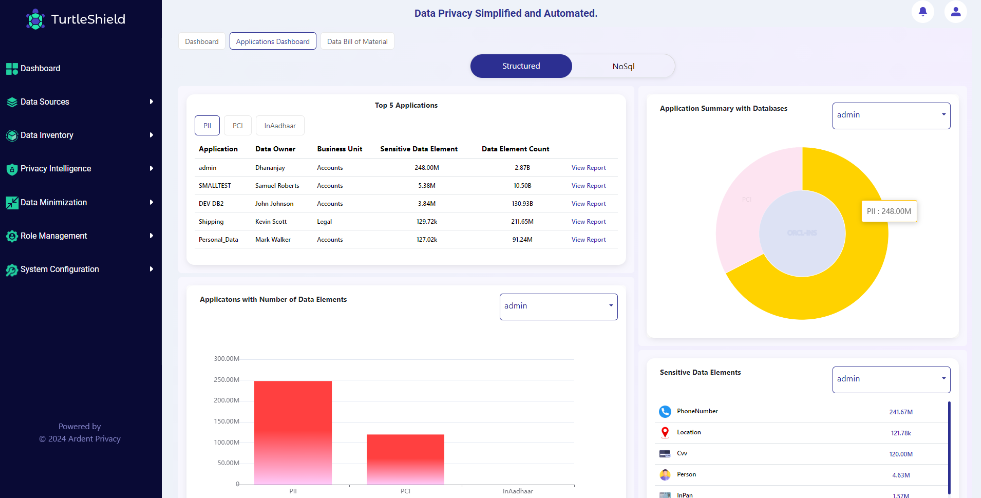981x498 pixels.
Task: Click the PCI bar in the chart
Action: pos(405,459)
